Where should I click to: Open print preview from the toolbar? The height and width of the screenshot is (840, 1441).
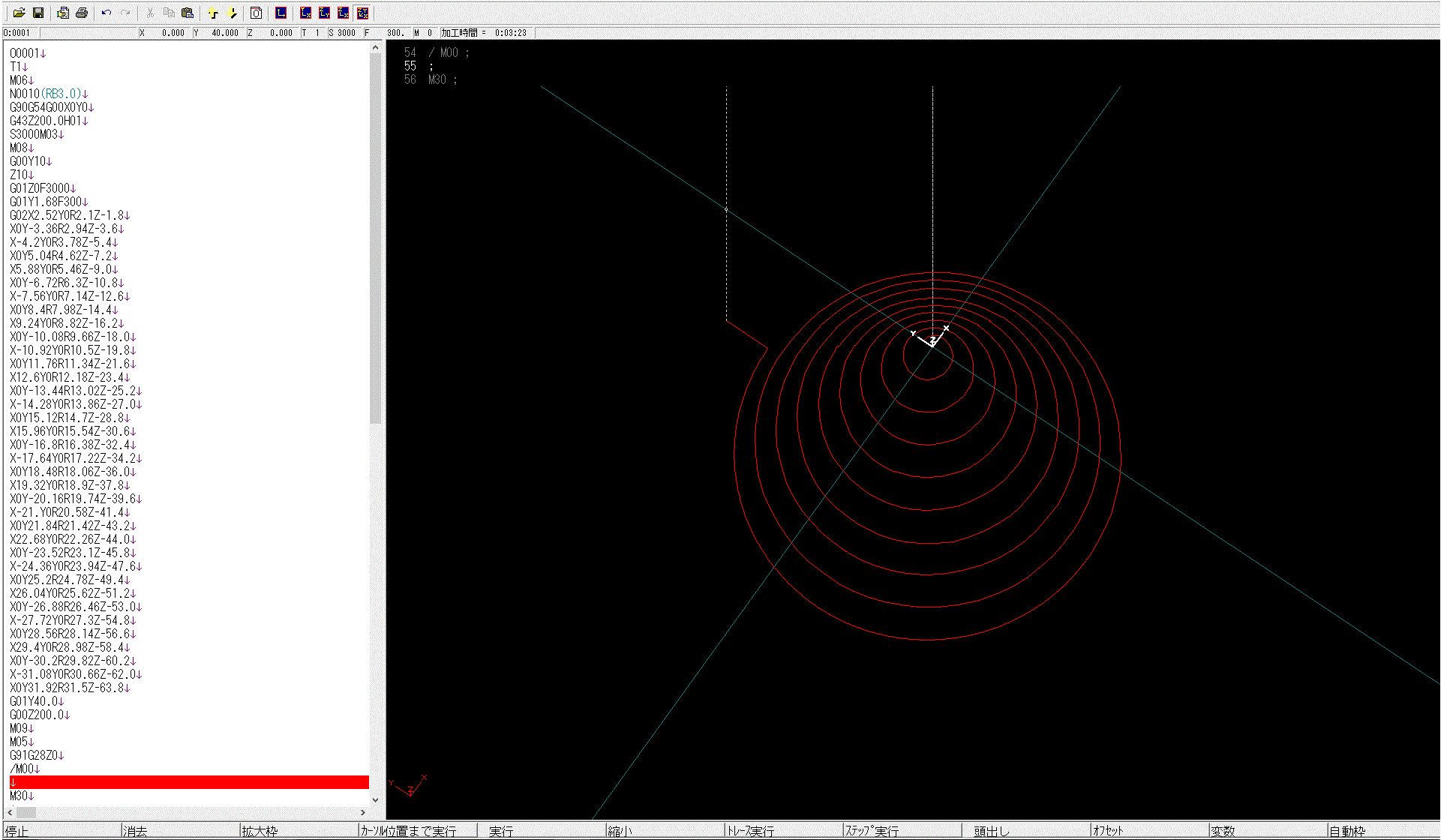click(x=63, y=13)
